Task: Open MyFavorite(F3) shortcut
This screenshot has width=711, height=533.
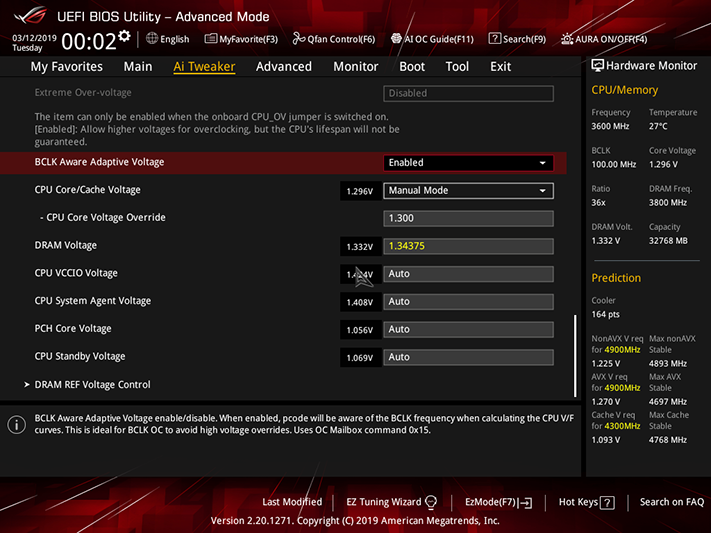Action: coord(241,39)
